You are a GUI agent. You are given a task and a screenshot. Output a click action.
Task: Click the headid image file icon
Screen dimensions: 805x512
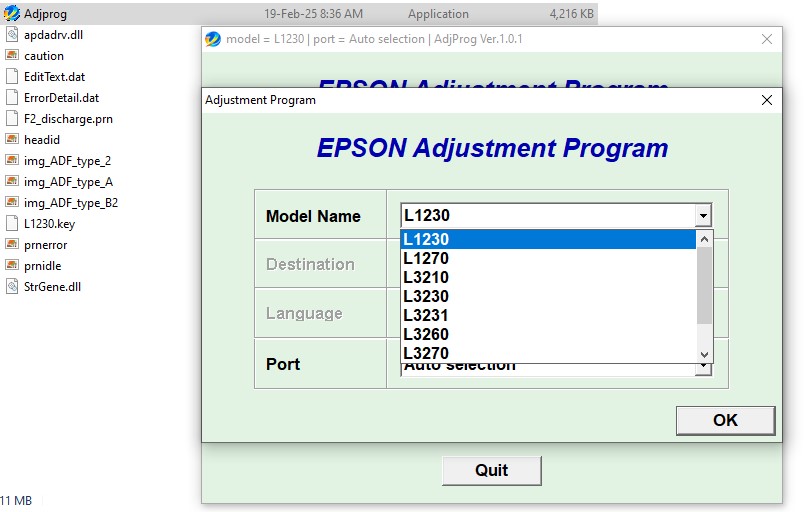pos(12,139)
